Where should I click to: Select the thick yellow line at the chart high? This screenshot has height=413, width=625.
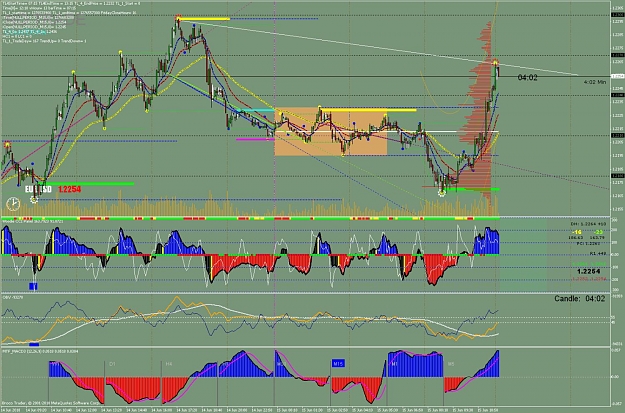pos(204,19)
